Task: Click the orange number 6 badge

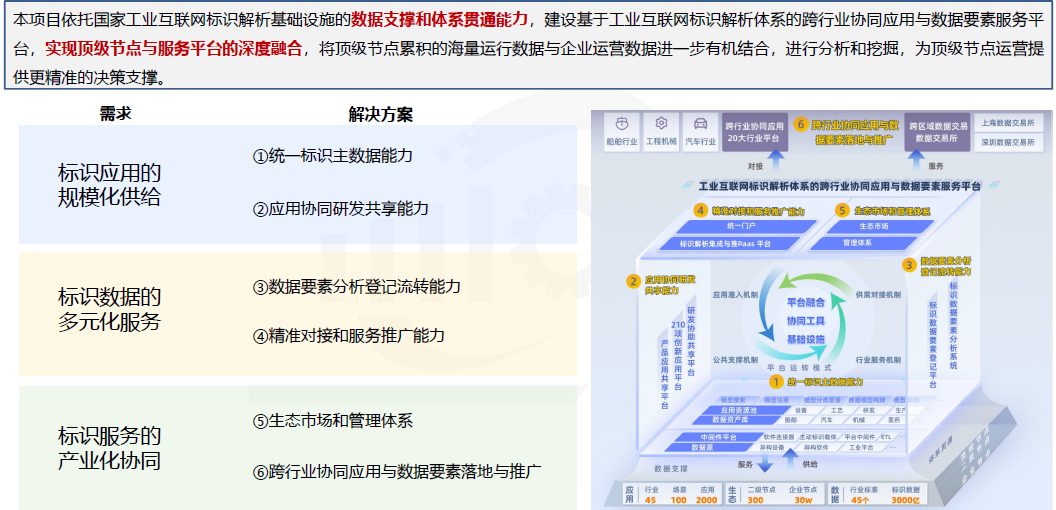Action: click(x=800, y=125)
